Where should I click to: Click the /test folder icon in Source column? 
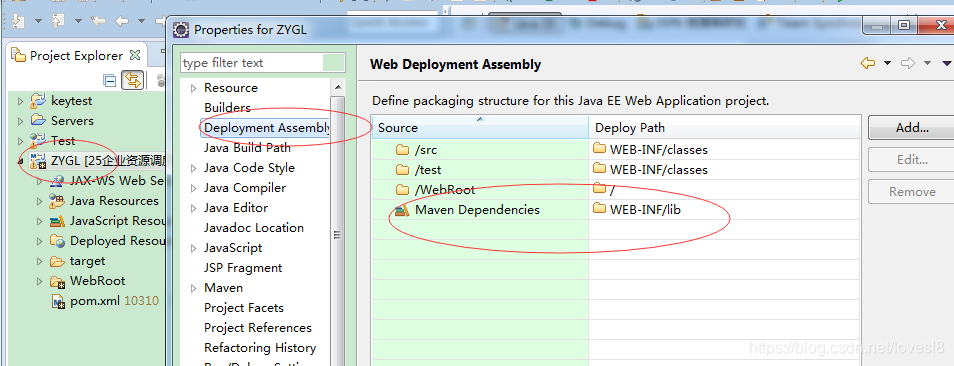tap(402, 170)
